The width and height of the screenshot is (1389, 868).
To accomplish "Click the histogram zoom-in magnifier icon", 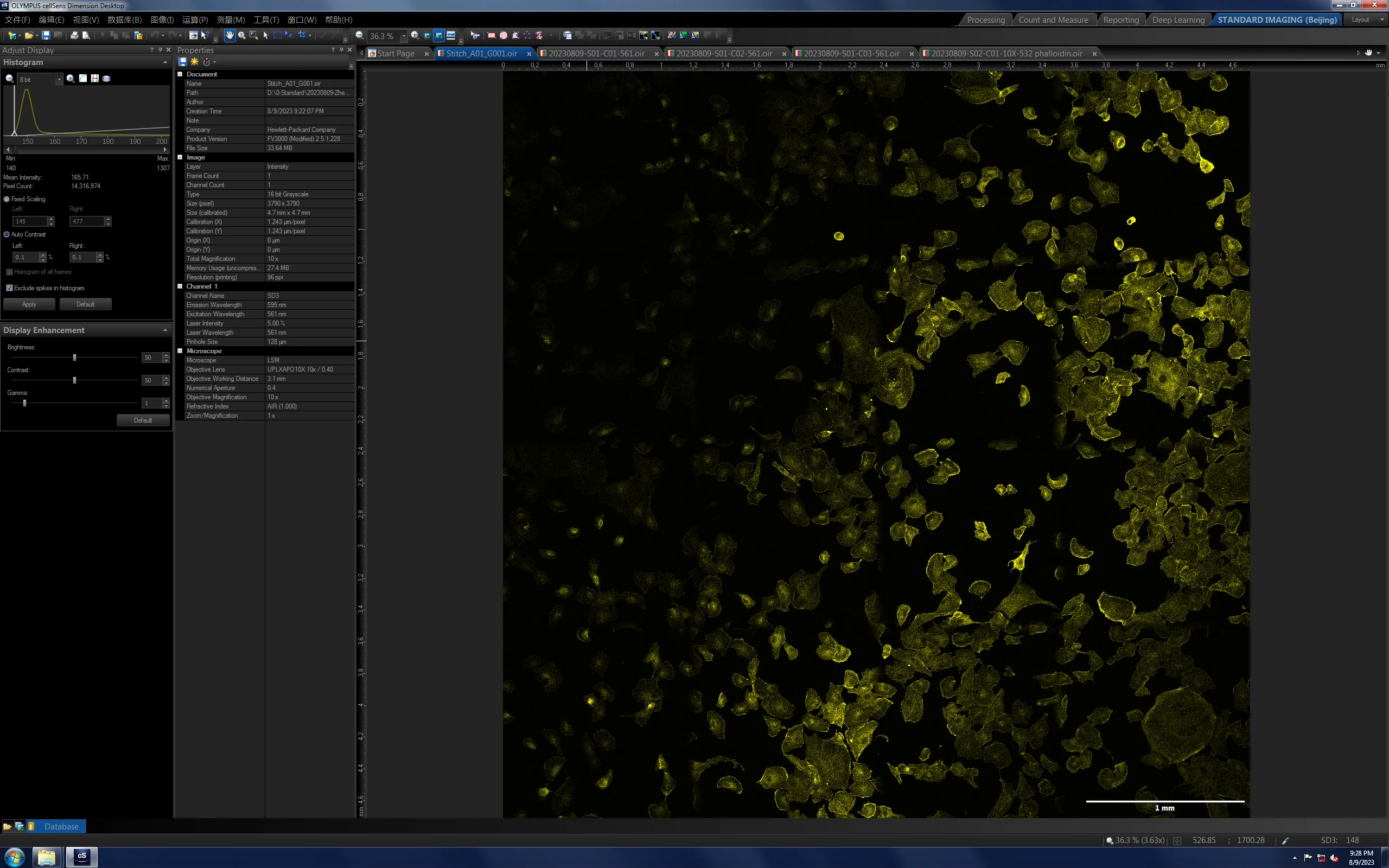I will (x=70, y=79).
